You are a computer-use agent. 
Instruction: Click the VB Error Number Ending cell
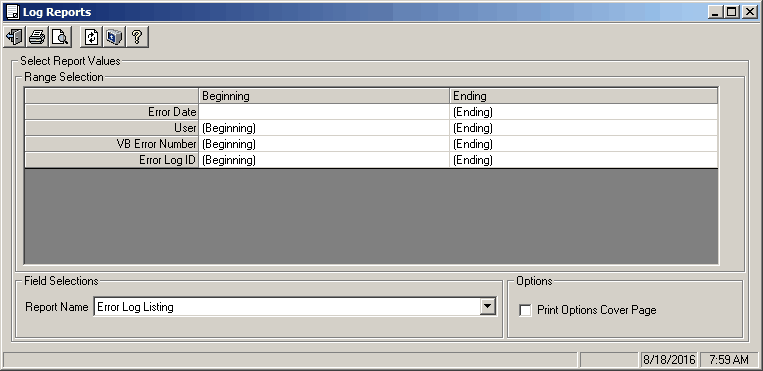pos(584,144)
